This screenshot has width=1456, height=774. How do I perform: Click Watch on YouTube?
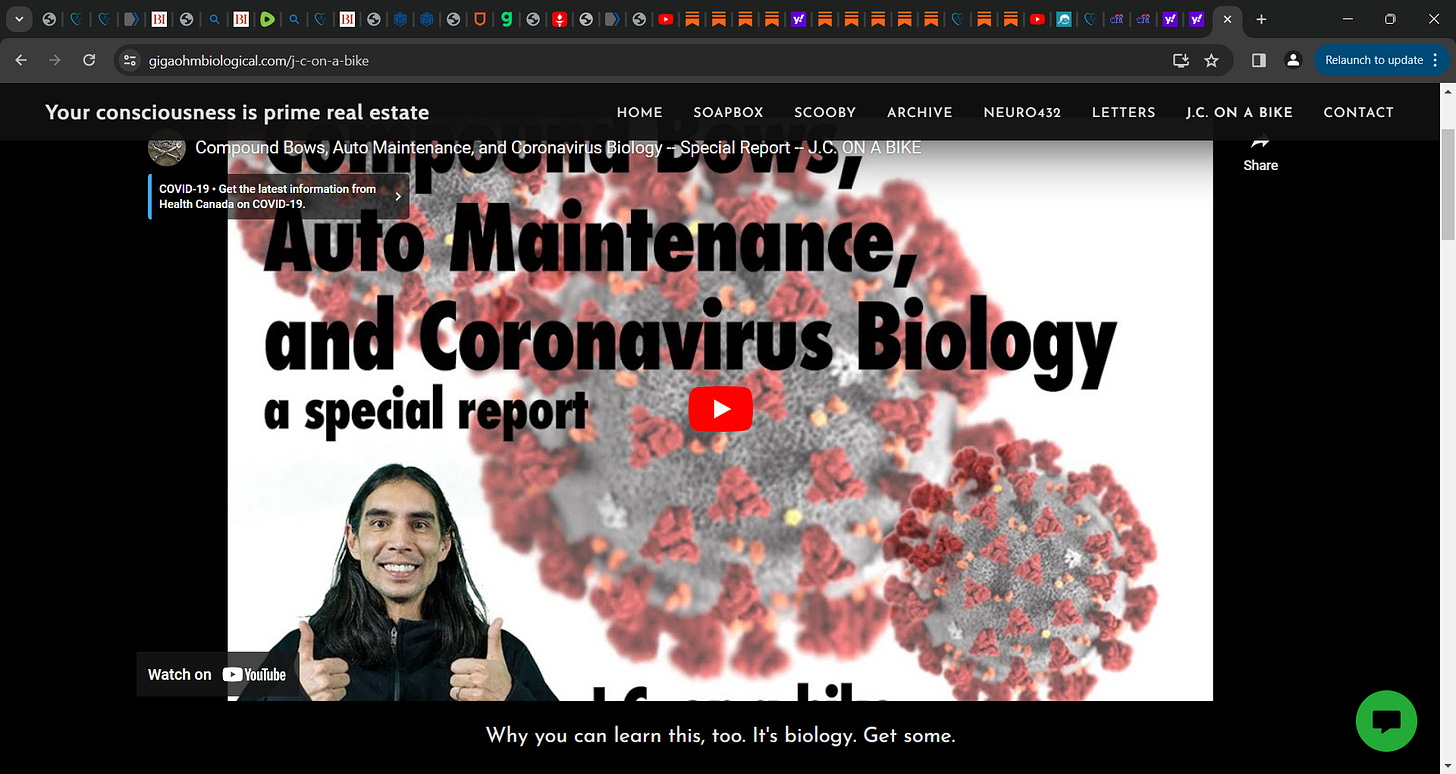click(216, 674)
